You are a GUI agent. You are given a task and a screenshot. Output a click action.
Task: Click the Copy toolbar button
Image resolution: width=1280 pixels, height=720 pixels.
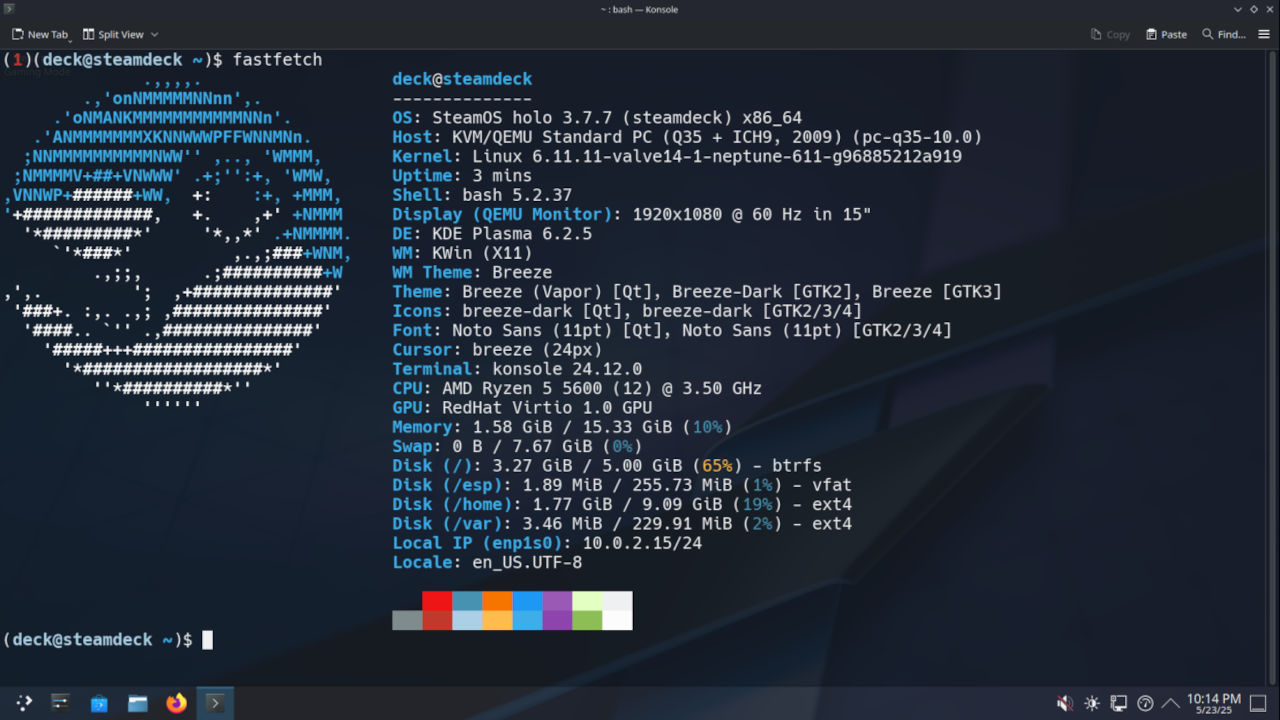click(1110, 34)
